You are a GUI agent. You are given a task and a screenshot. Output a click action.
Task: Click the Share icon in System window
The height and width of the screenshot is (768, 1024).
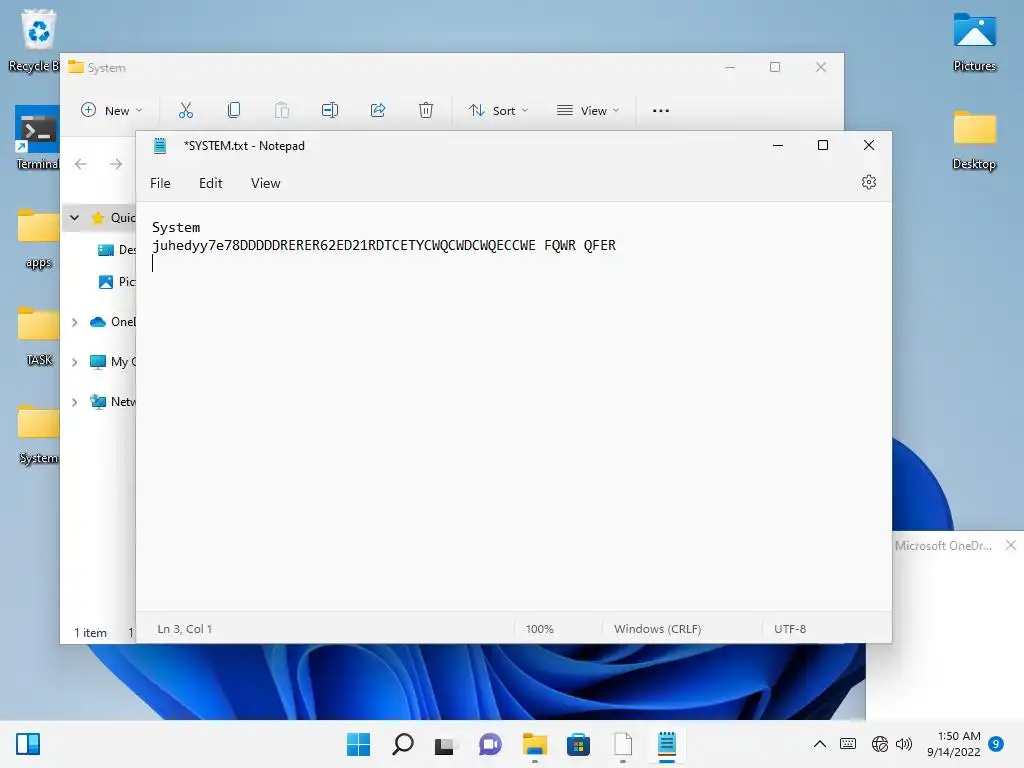point(377,110)
